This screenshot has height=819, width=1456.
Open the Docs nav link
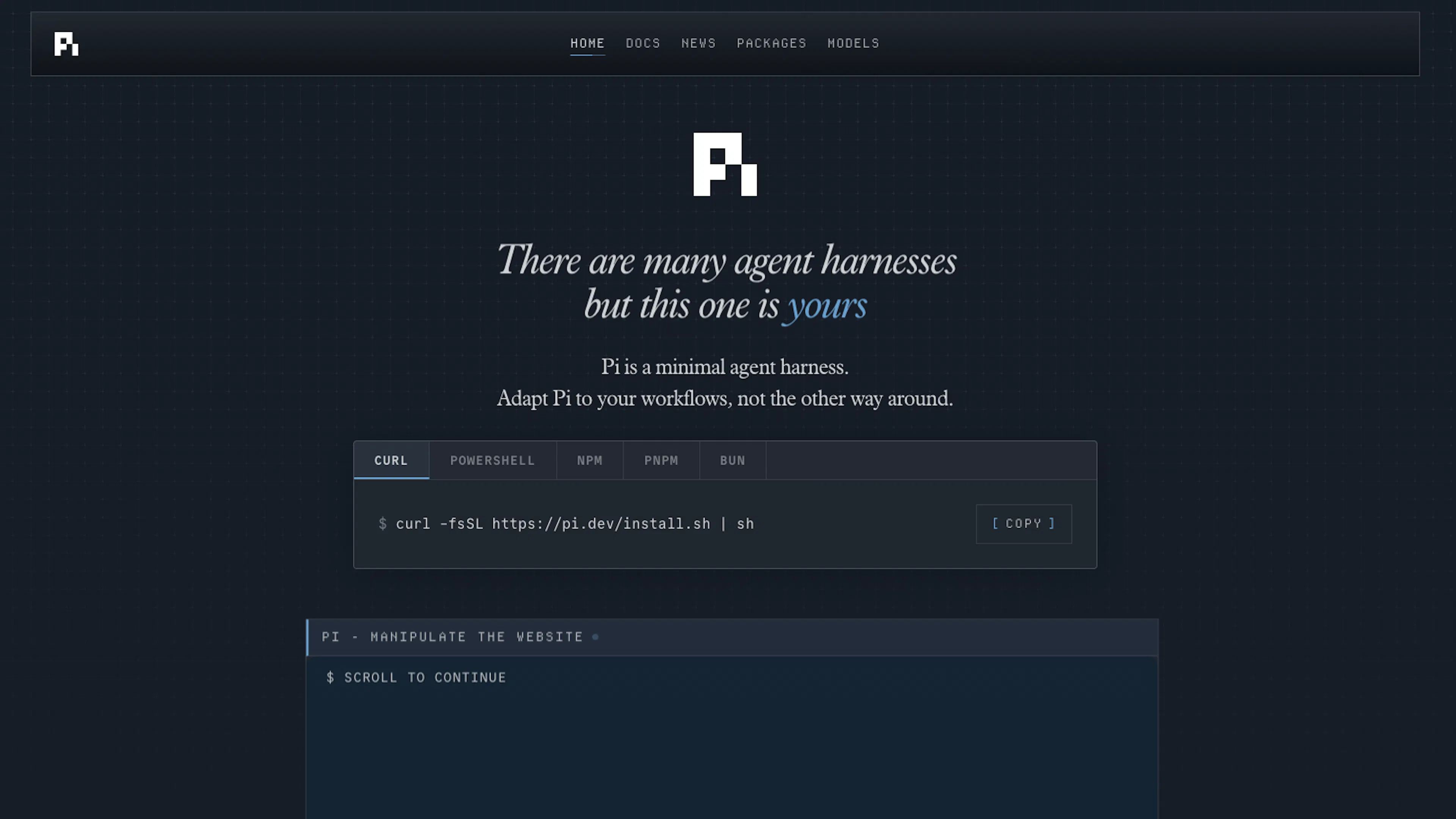click(643, 43)
